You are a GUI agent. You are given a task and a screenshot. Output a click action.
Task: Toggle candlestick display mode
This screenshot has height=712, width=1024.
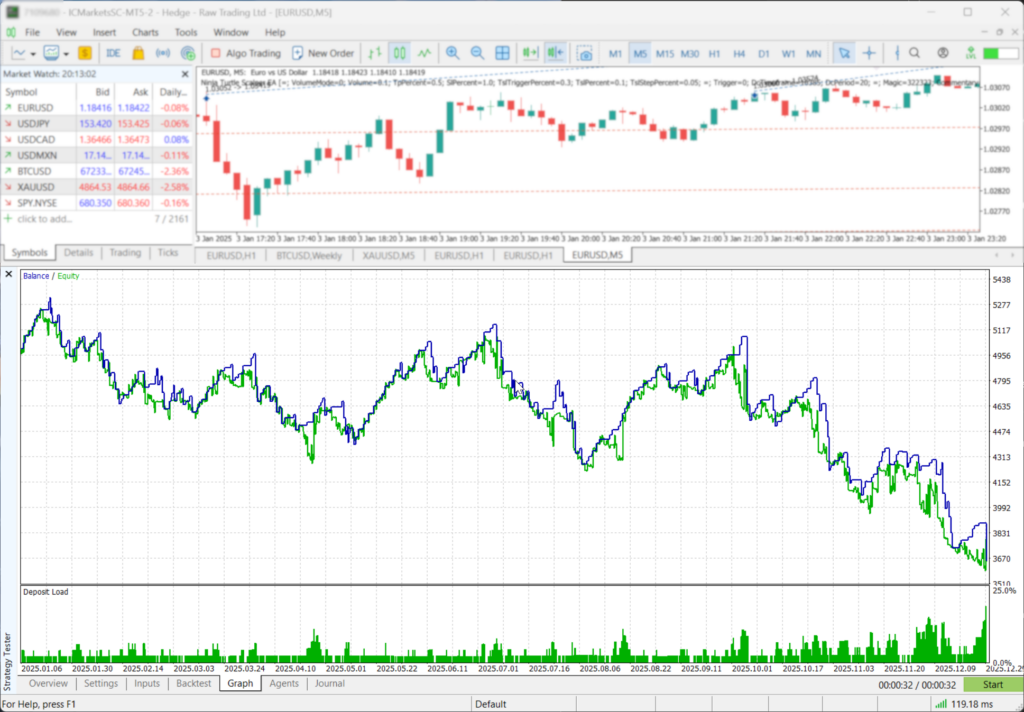tap(399, 53)
